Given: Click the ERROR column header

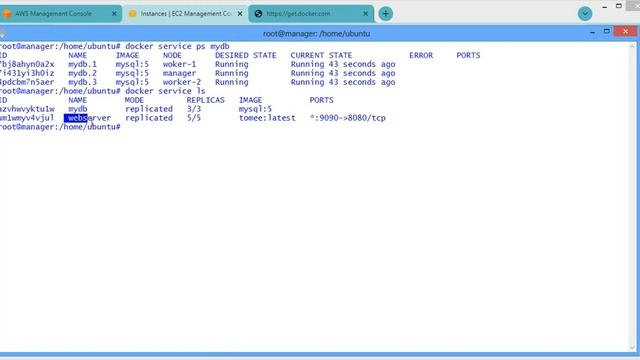Looking at the screenshot, I should pos(421,55).
